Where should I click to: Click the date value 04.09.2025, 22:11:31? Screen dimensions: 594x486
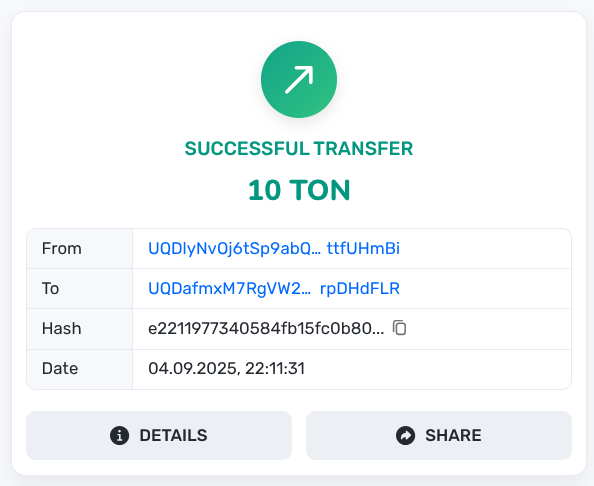click(227, 369)
